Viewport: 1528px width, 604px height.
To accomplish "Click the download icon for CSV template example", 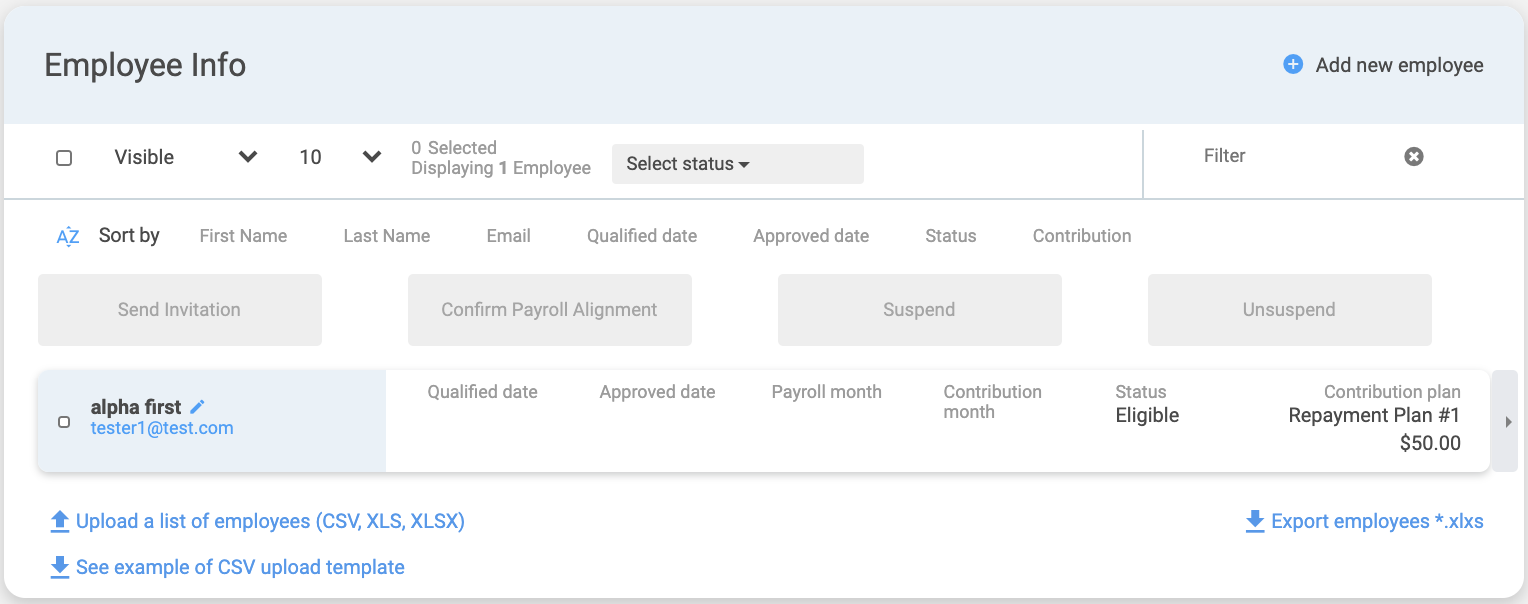I will [x=60, y=567].
